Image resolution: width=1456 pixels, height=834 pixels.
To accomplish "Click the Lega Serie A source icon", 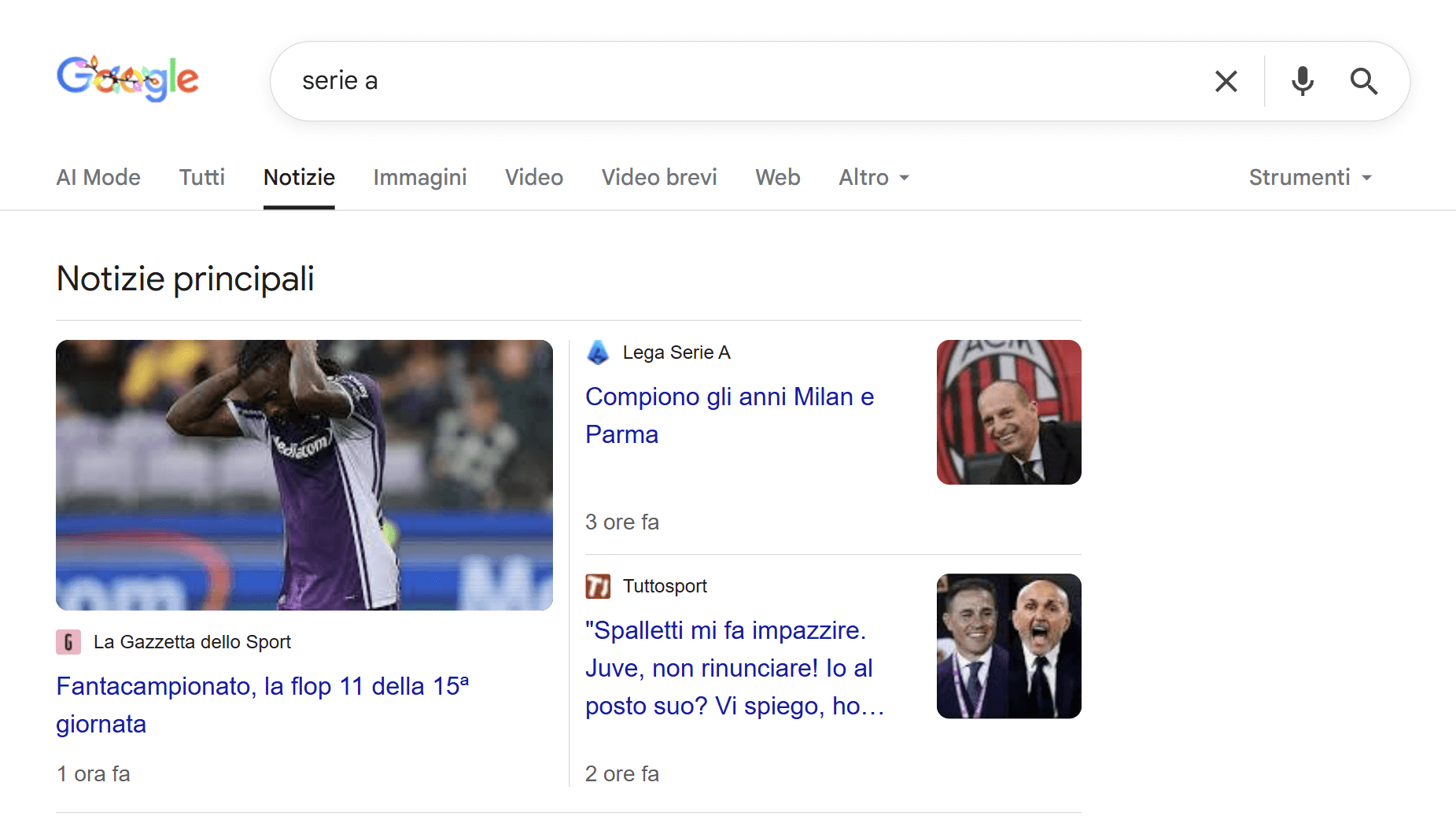I will point(598,352).
